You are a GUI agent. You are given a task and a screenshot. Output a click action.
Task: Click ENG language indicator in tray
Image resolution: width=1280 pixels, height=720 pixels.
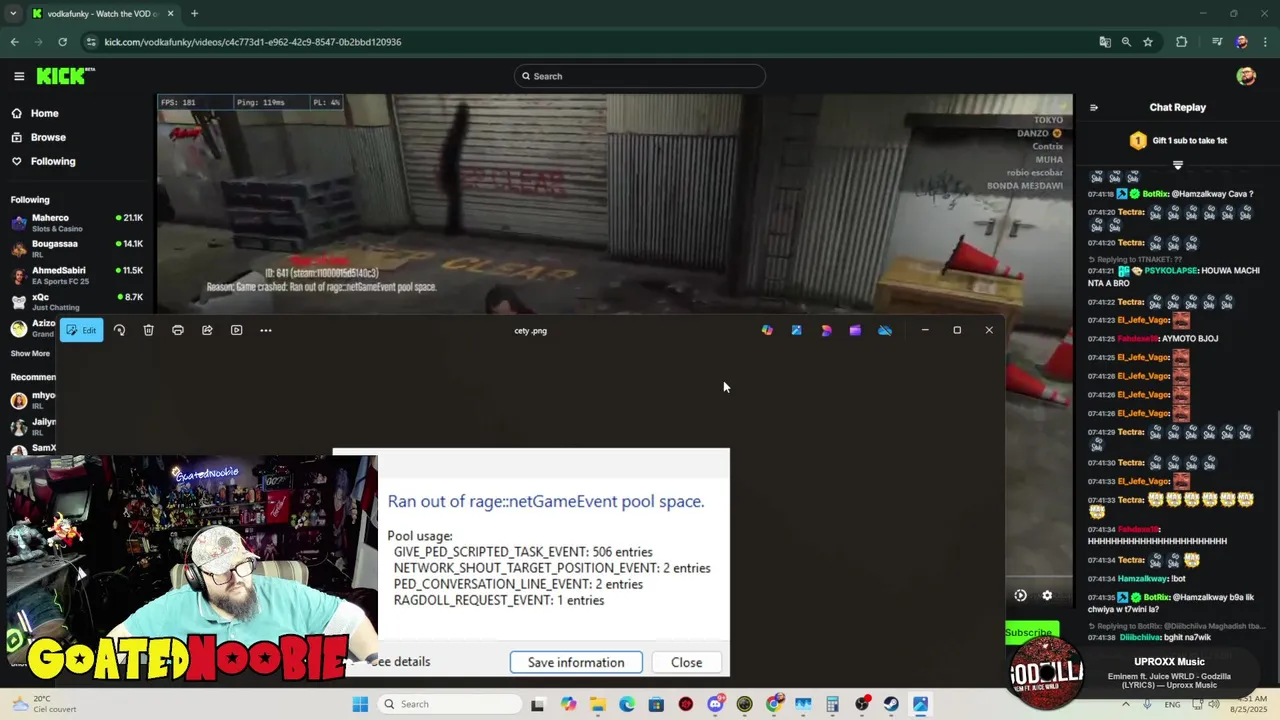click(1173, 704)
